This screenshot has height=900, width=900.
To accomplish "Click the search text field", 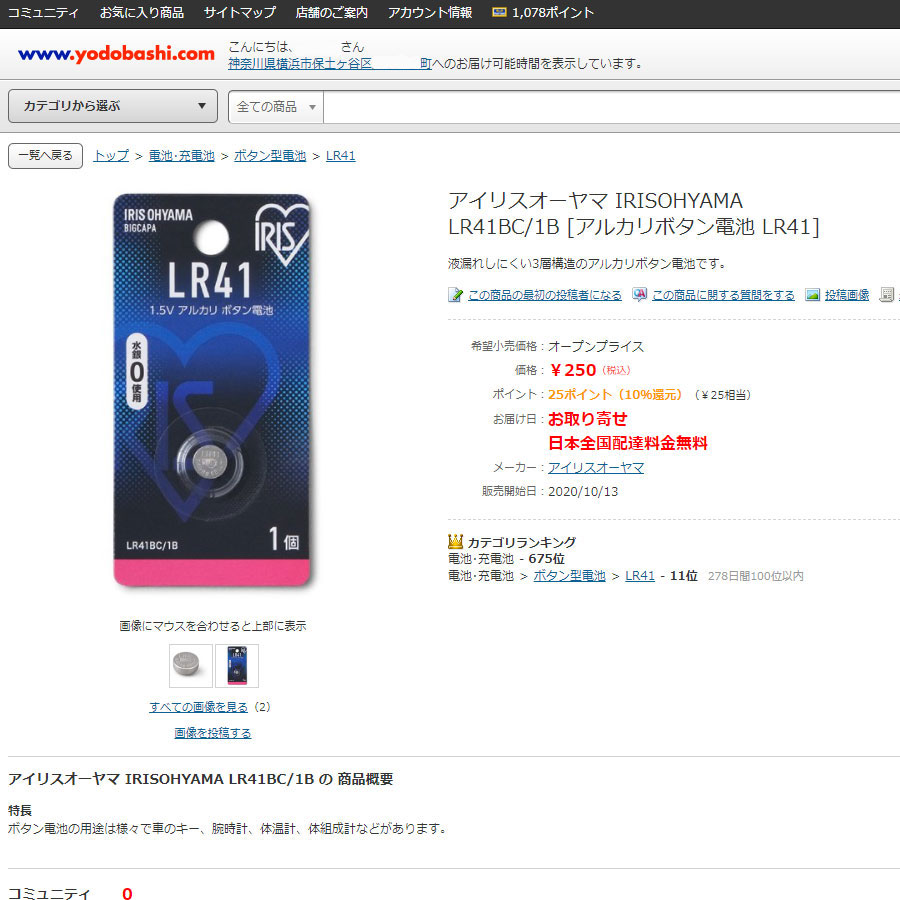I will pos(611,107).
